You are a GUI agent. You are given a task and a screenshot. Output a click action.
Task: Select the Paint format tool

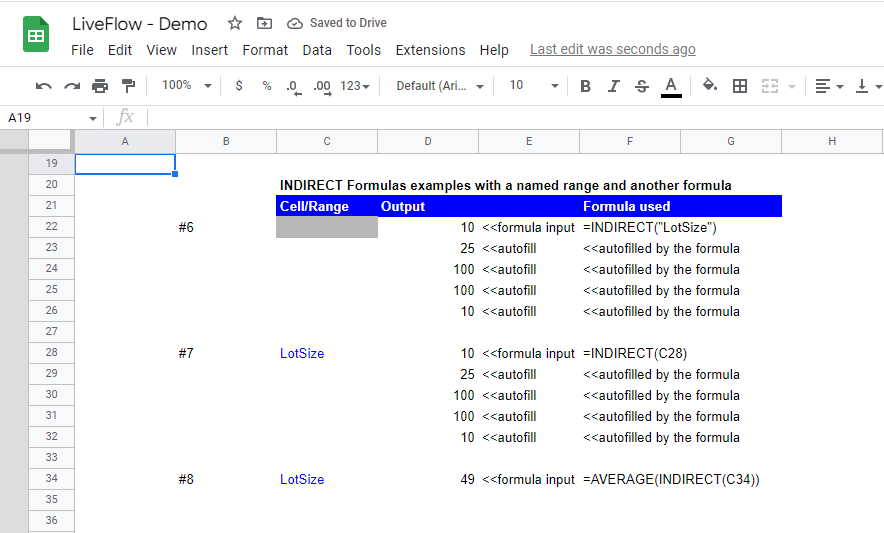[x=129, y=86]
